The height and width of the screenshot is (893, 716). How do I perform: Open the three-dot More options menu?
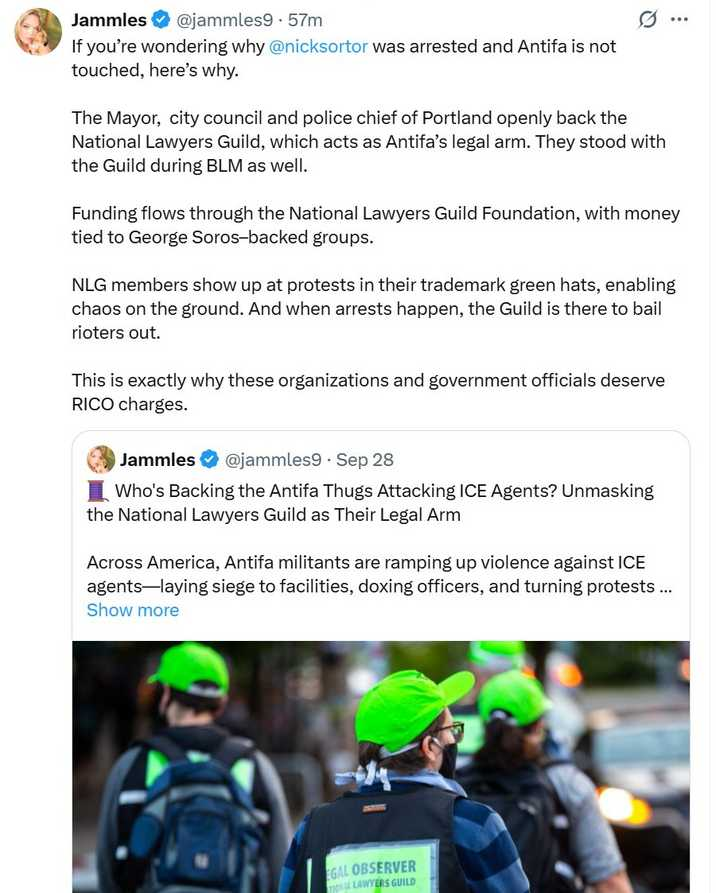point(679,19)
